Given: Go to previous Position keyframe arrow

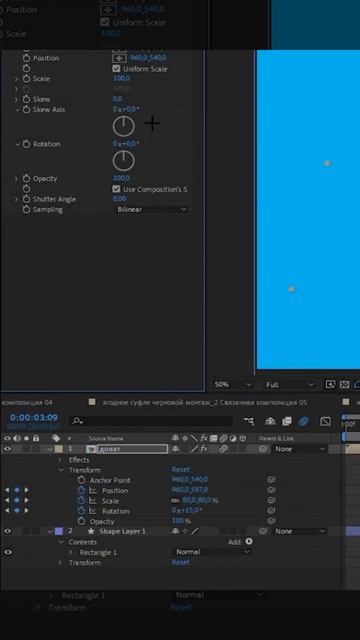Looking at the screenshot, I should click(7, 490).
